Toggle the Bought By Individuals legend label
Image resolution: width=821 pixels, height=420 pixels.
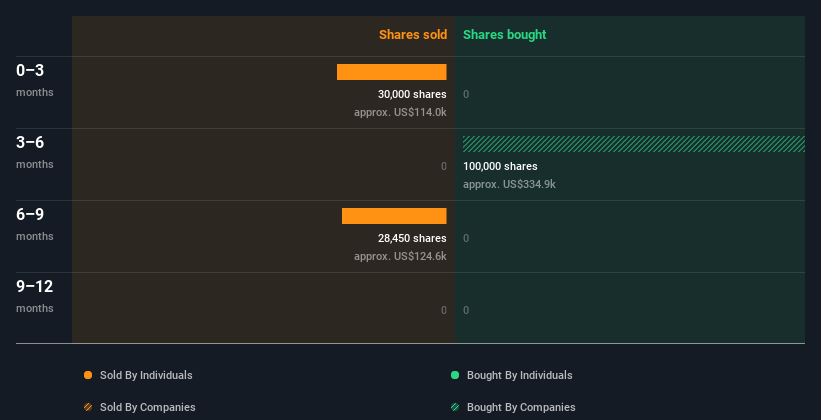coord(519,375)
